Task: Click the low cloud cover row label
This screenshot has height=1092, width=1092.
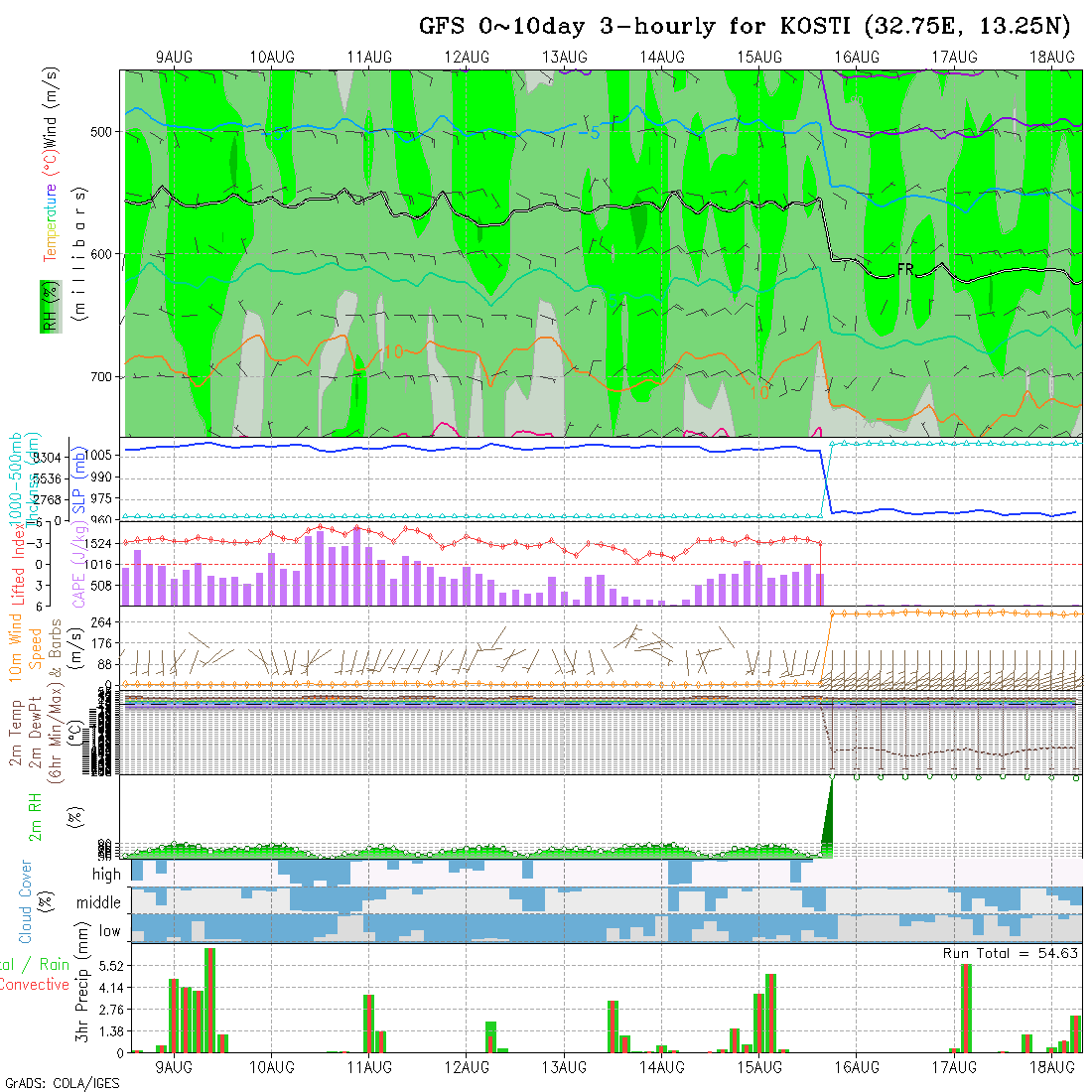Action: click(x=109, y=931)
